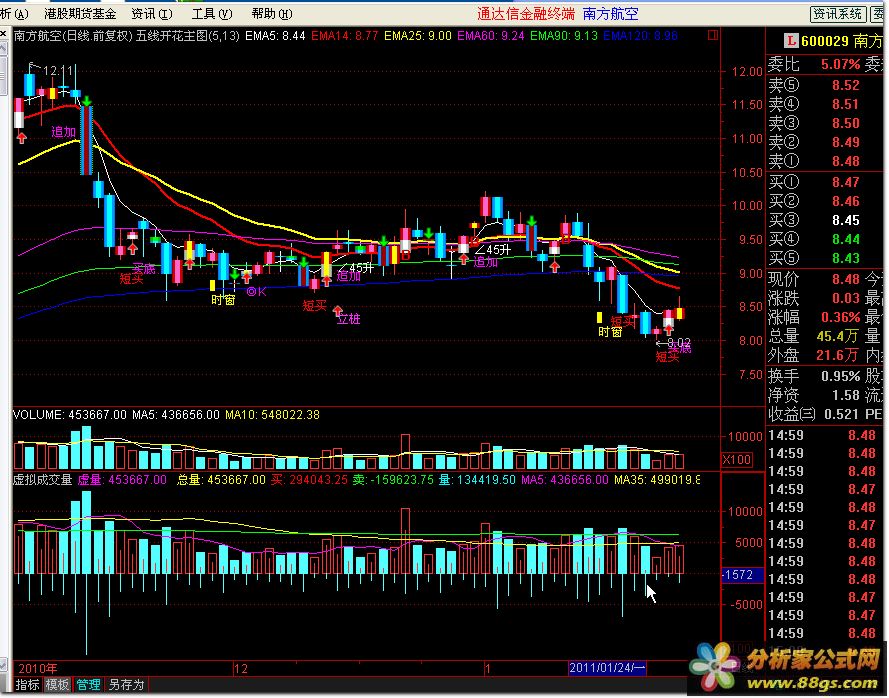Click the 收益(三) 0.521 row
The width and height of the screenshot is (889, 698).
(814, 414)
